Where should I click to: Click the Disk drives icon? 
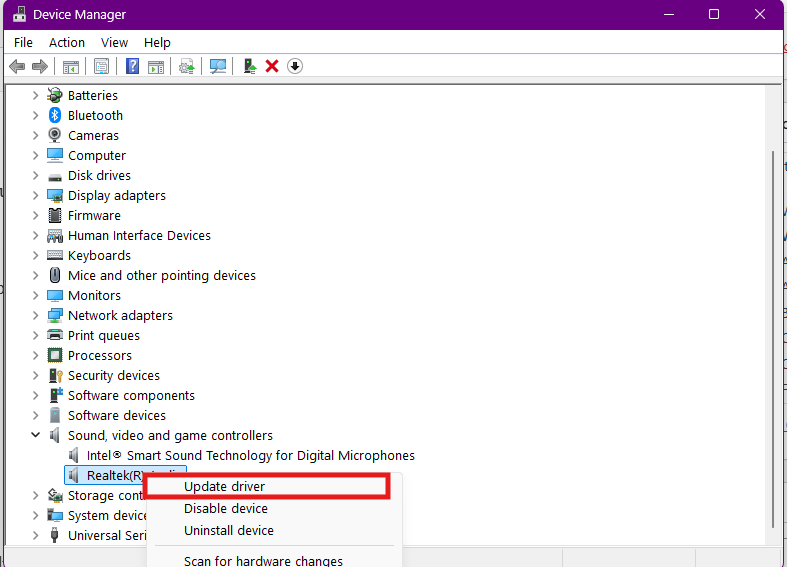point(55,177)
